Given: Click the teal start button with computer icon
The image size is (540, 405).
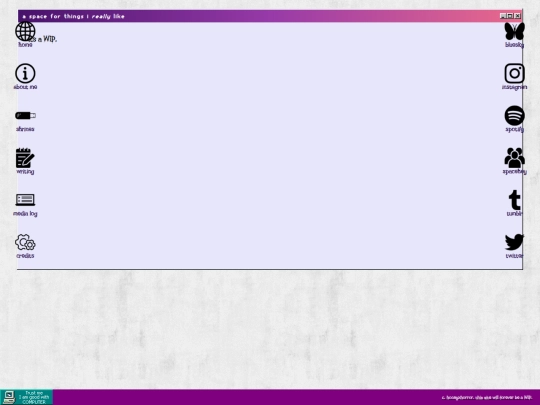Looking at the screenshot, I should pos(27,397).
